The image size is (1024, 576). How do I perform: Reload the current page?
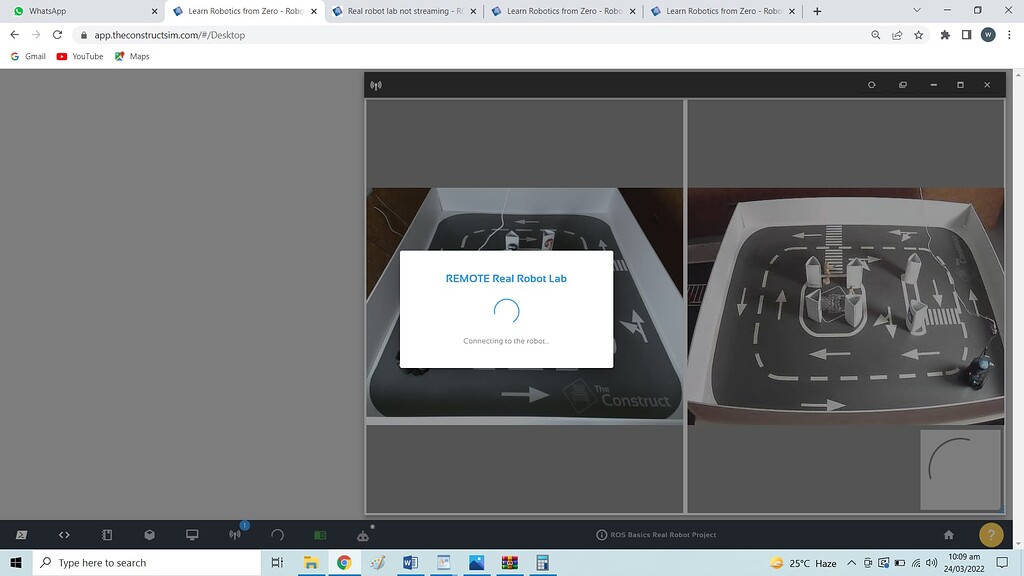(x=57, y=35)
